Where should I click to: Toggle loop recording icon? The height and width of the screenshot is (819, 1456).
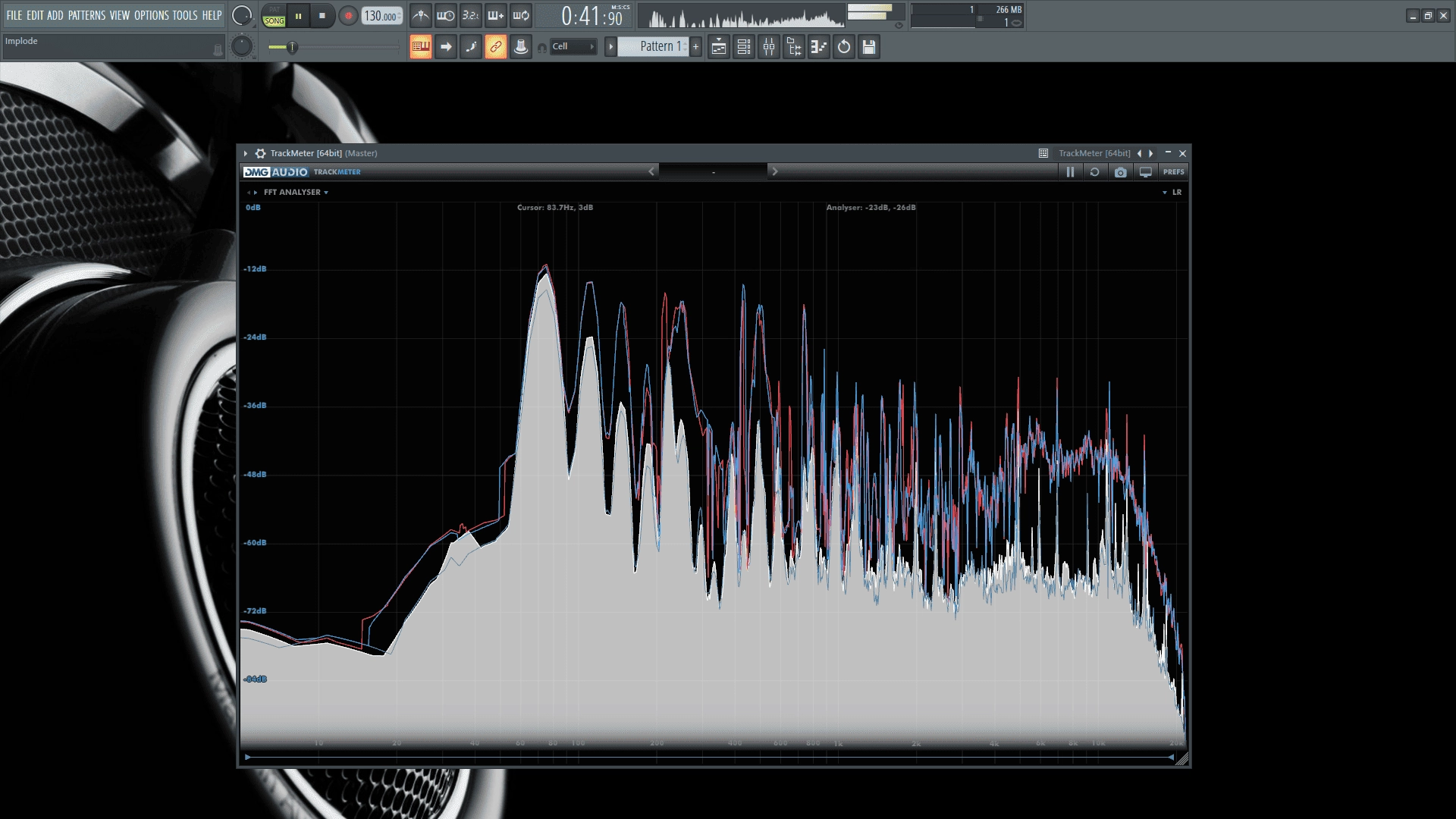[x=520, y=16]
